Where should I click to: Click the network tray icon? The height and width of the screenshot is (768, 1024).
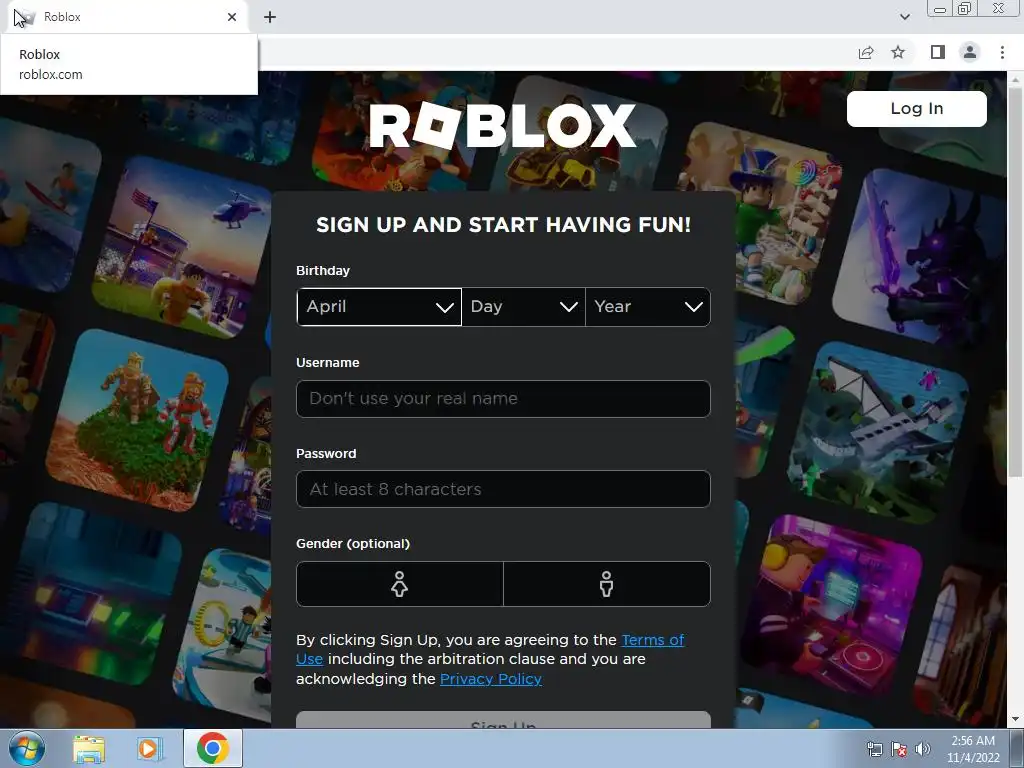pos(874,749)
